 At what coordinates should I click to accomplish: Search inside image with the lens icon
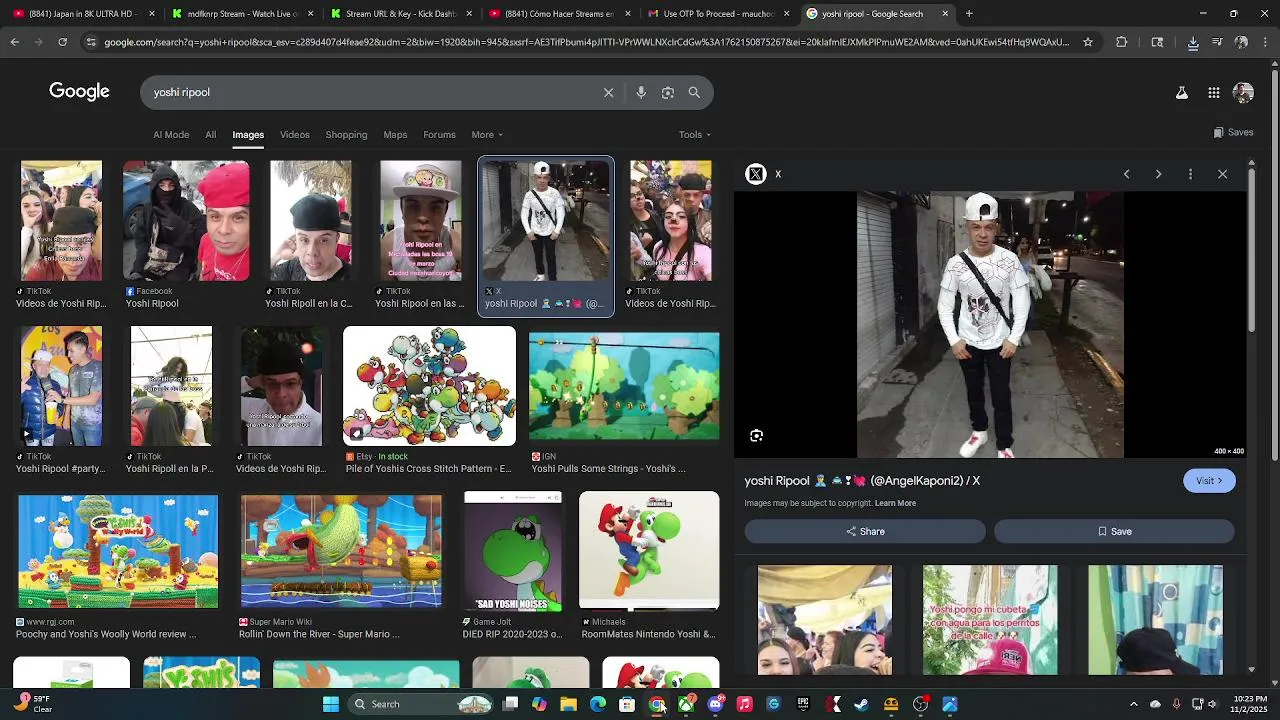[x=757, y=435]
